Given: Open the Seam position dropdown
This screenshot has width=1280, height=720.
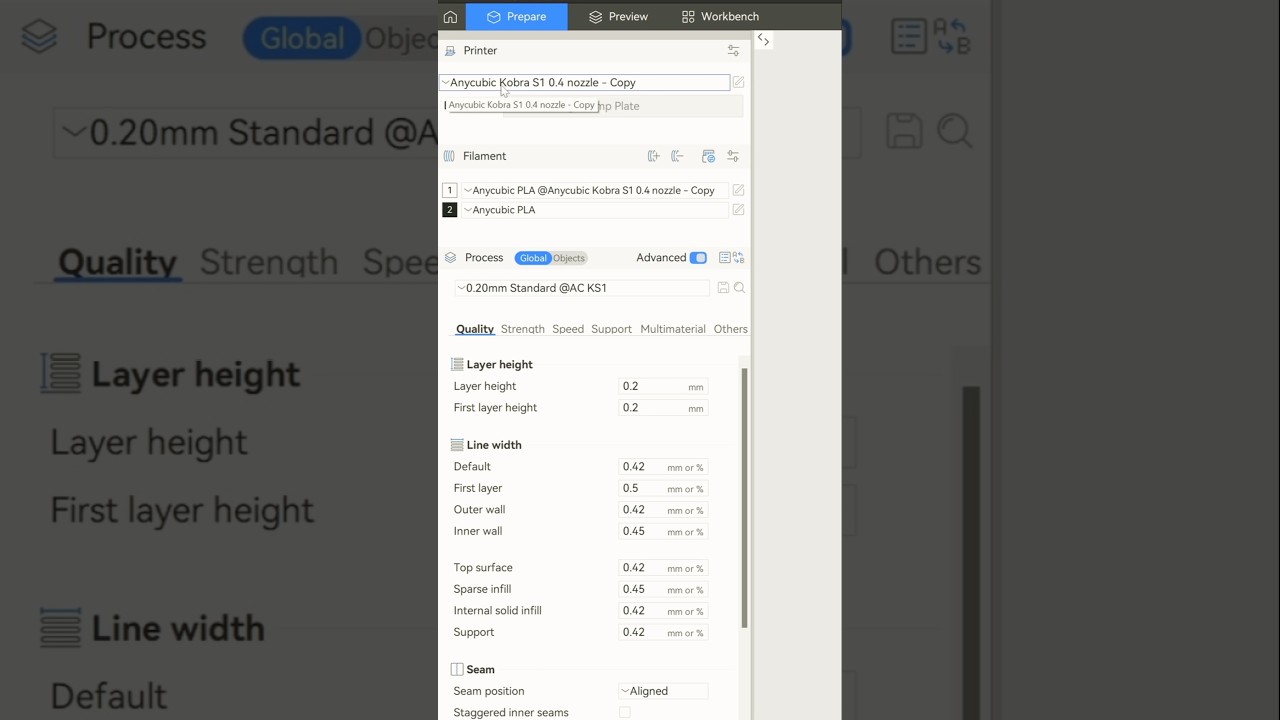Looking at the screenshot, I should [x=663, y=691].
